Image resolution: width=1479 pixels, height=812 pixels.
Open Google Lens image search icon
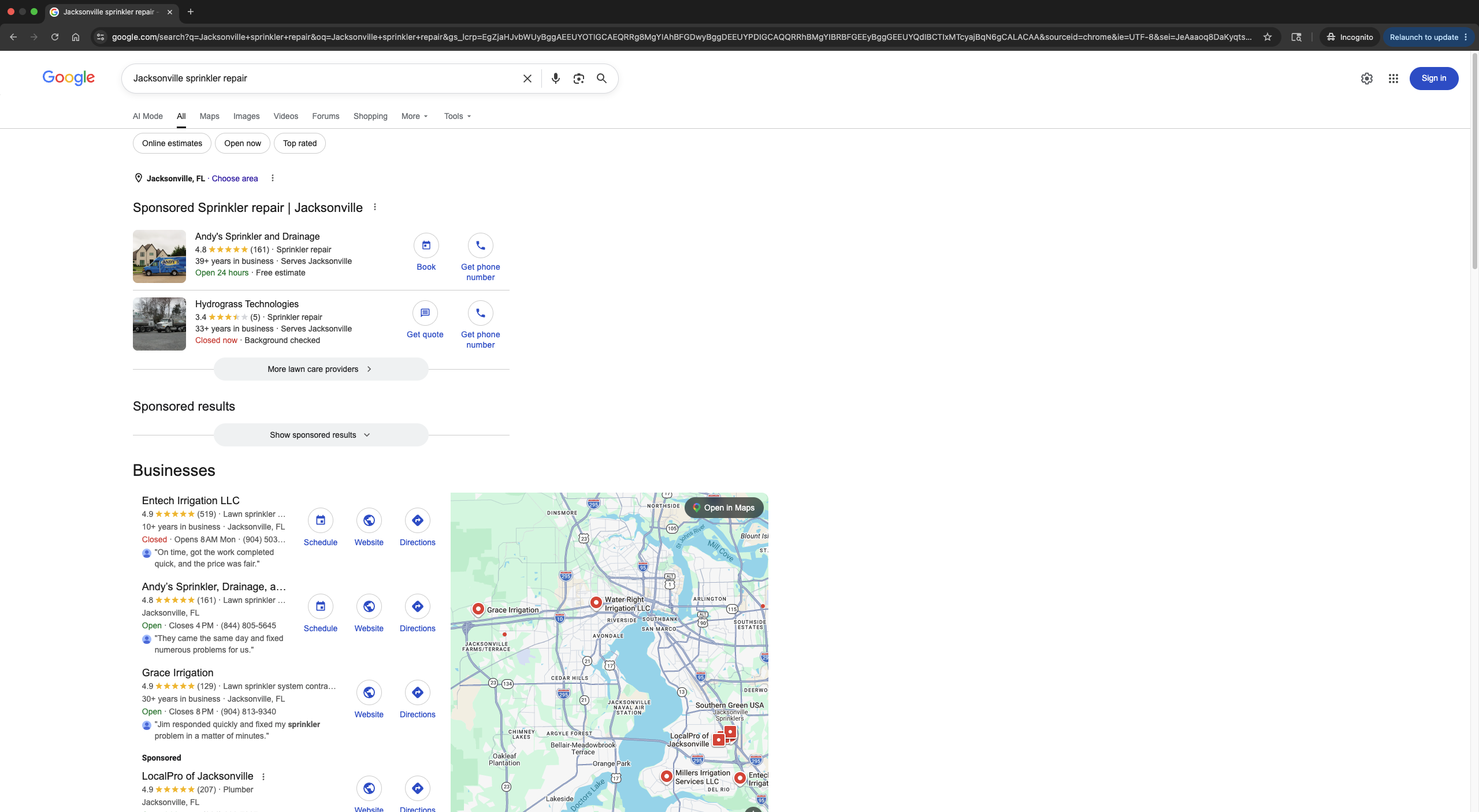pos(578,79)
